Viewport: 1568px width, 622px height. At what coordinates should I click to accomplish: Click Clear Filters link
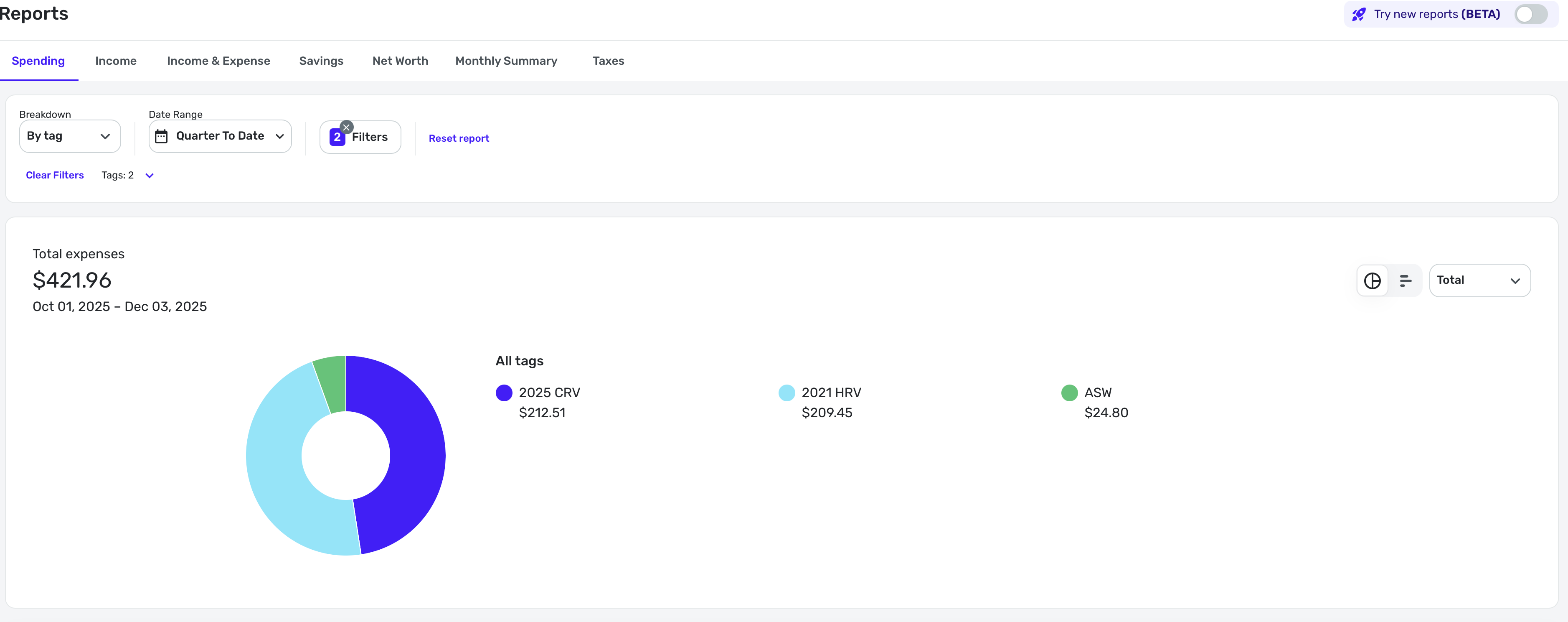(55, 176)
